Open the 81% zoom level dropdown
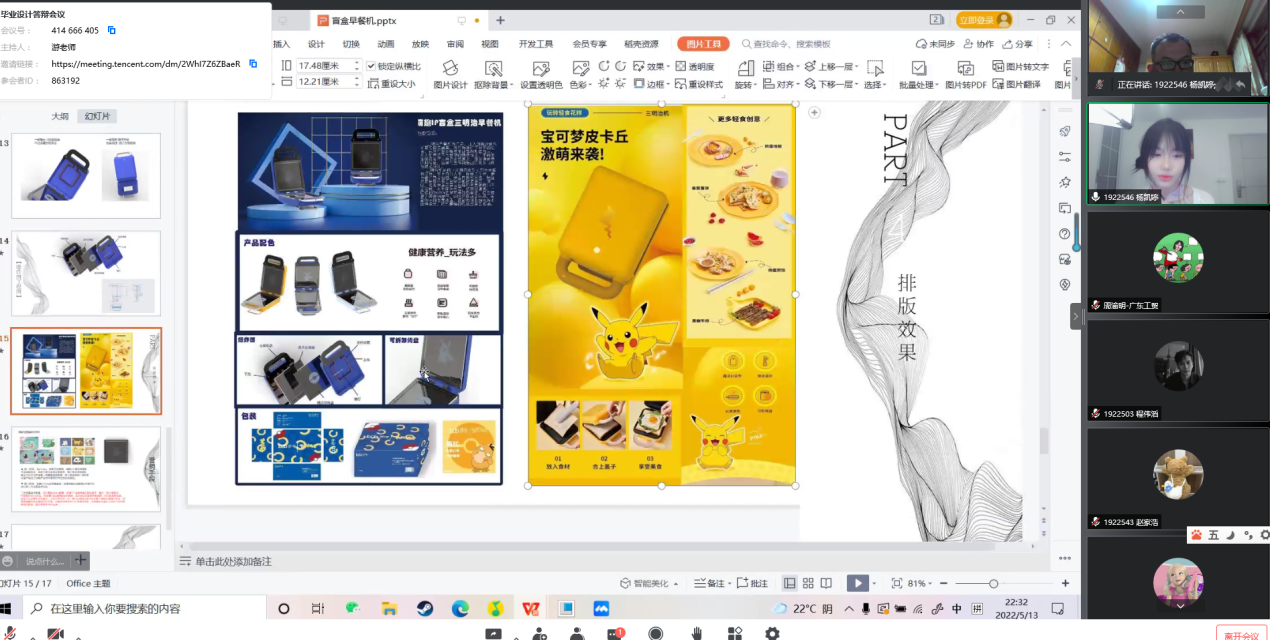 919,583
